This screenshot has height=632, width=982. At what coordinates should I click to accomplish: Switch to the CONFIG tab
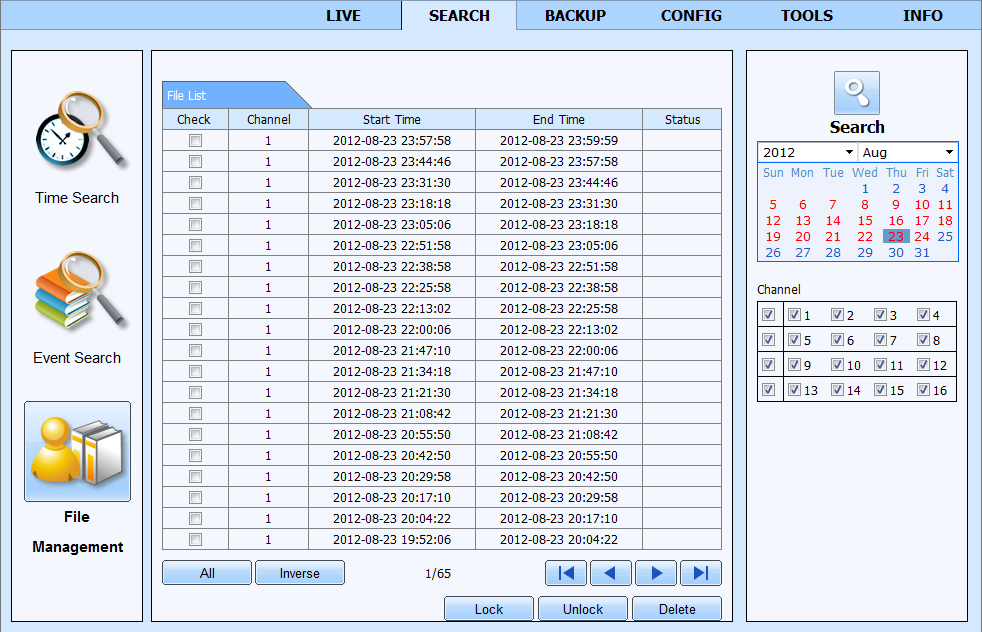[691, 16]
